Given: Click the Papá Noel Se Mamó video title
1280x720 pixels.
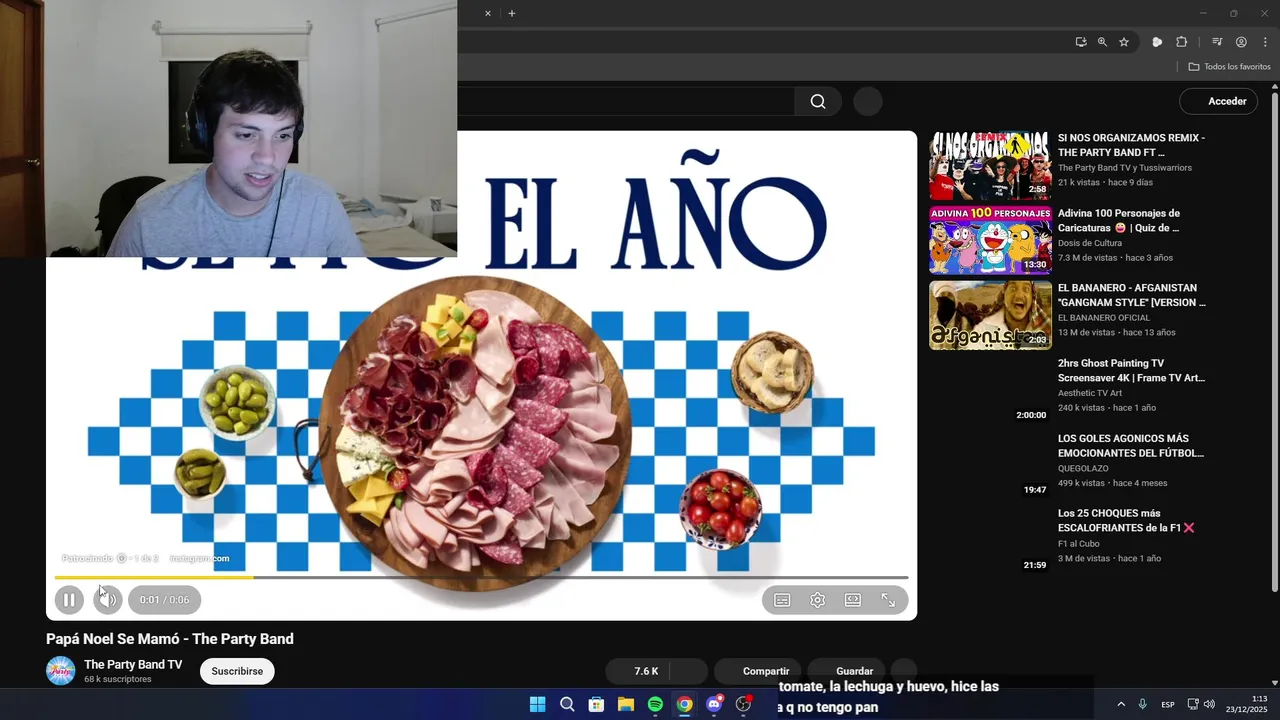Looking at the screenshot, I should (170, 639).
